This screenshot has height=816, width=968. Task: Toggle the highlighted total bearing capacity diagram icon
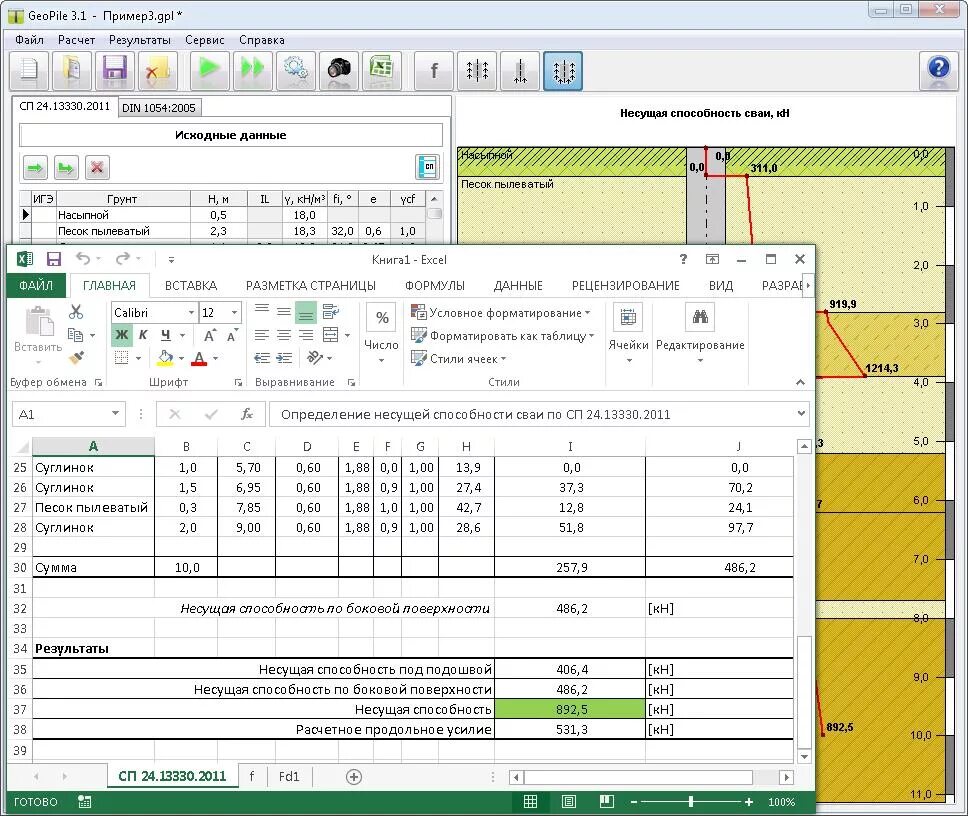[x=563, y=70]
